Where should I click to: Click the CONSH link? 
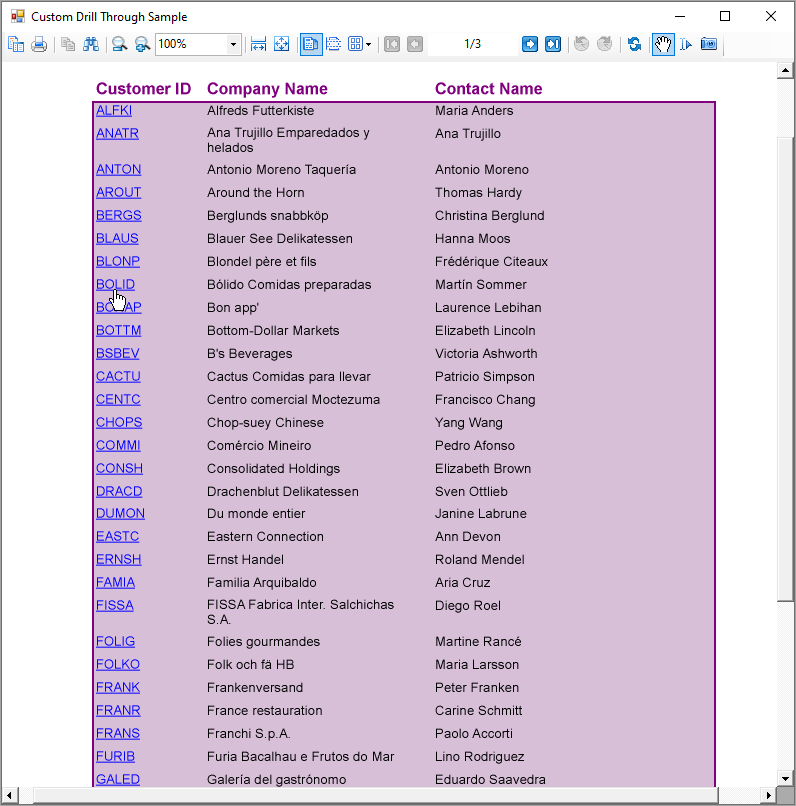120,468
